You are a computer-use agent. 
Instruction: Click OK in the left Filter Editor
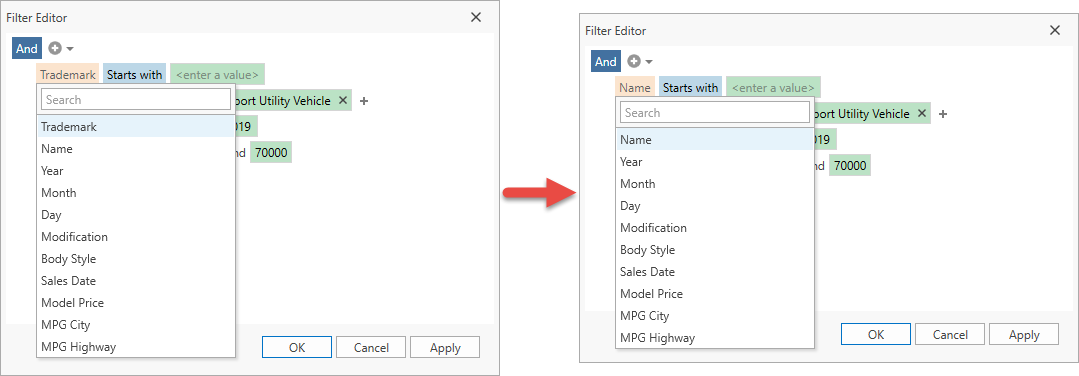pos(297,348)
